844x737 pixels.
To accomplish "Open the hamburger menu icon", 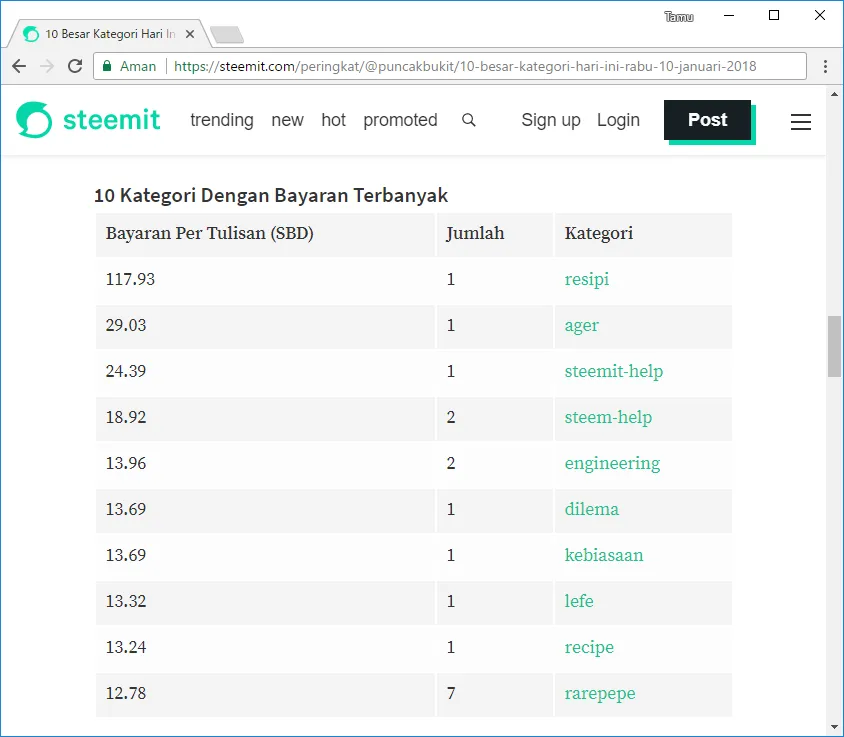I will [x=800, y=122].
